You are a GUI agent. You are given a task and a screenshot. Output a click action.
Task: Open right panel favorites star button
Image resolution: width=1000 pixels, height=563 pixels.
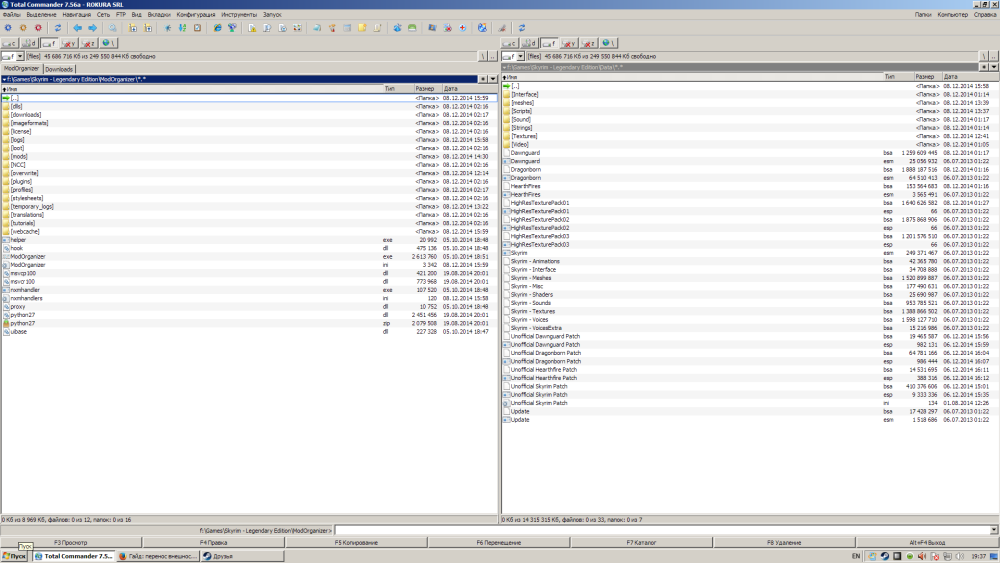click(x=983, y=67)
